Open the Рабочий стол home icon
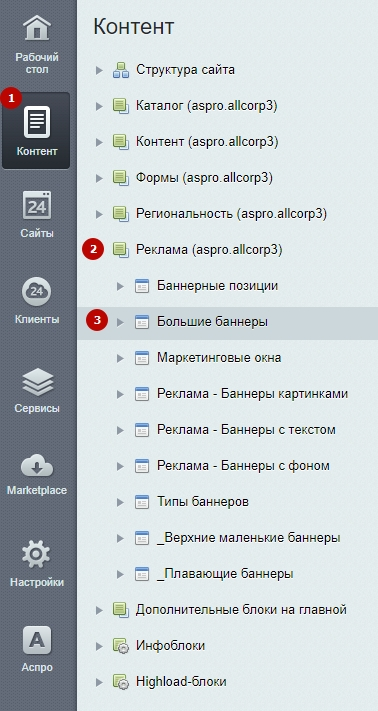The image size is (378, 711). coord(37,29)
